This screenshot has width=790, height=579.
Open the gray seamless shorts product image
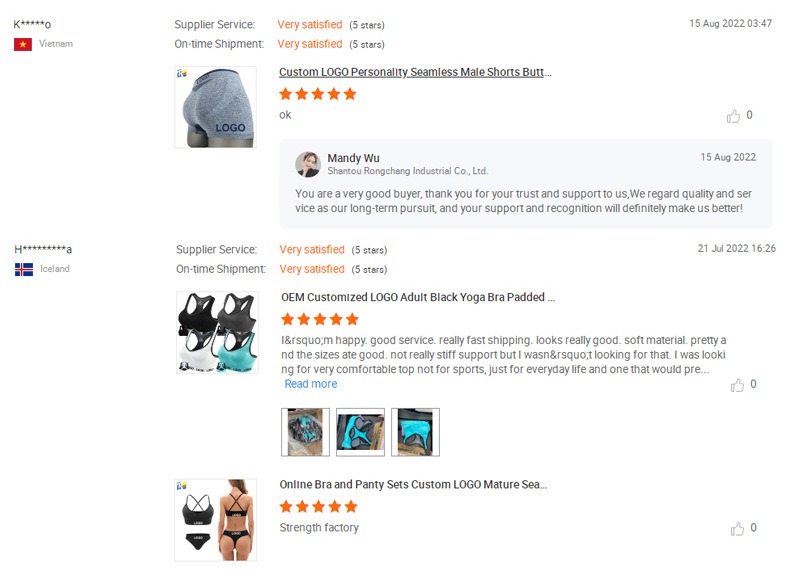point(216,107)
